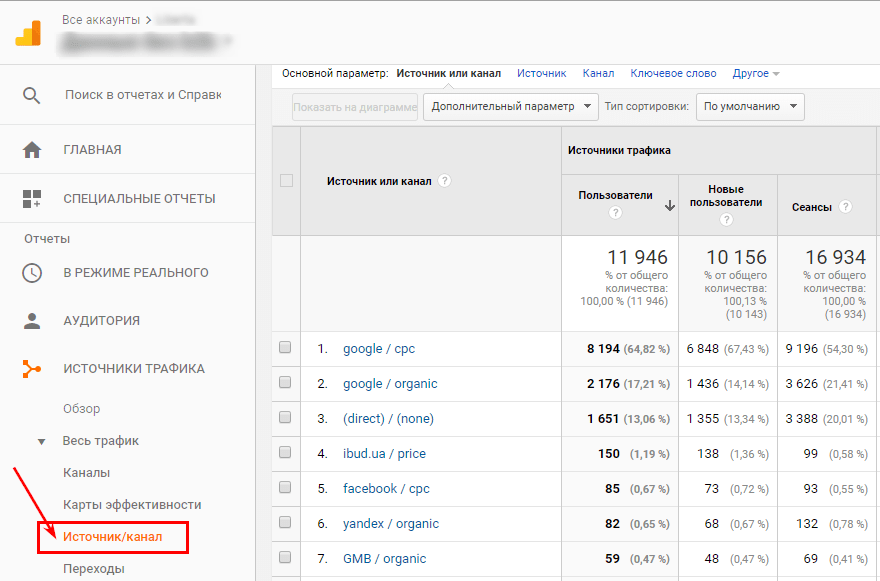Open the По умолчанию sort type dropdown
The image size is (880, 581).
pyautogui.click(x=750, y=107)
